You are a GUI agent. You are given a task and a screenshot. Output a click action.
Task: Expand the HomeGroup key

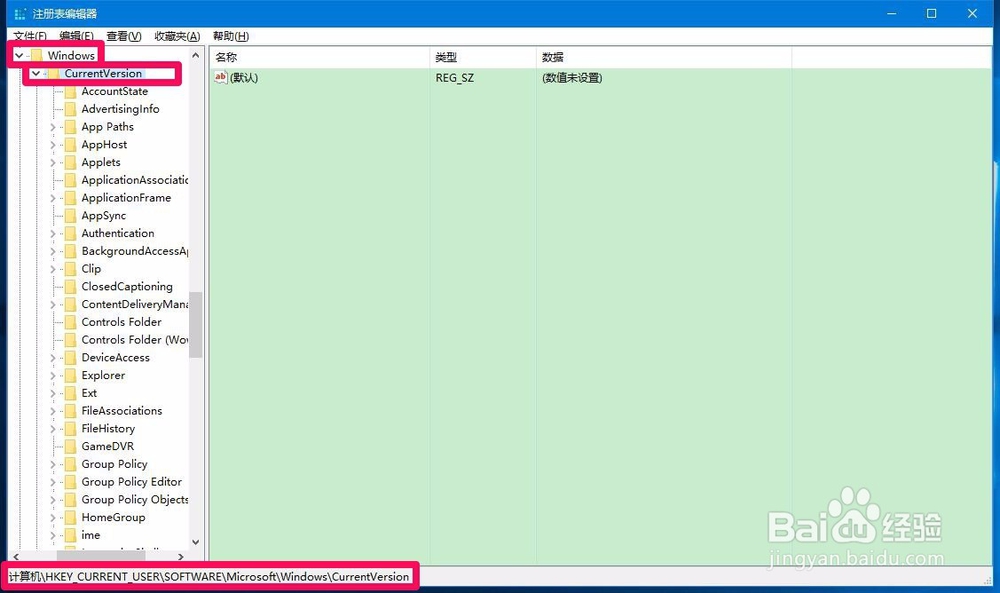(x=53, y=518)
